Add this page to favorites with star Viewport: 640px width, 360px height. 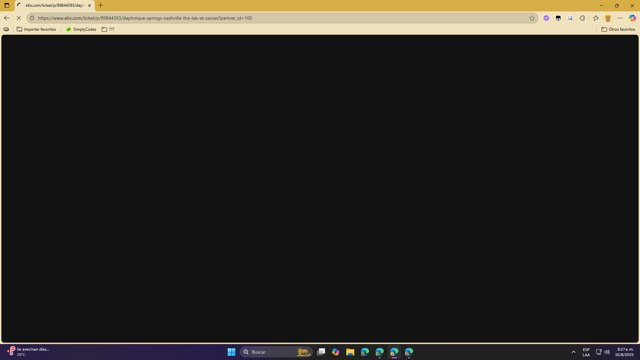pyautogui.click(x=532, y=18)
